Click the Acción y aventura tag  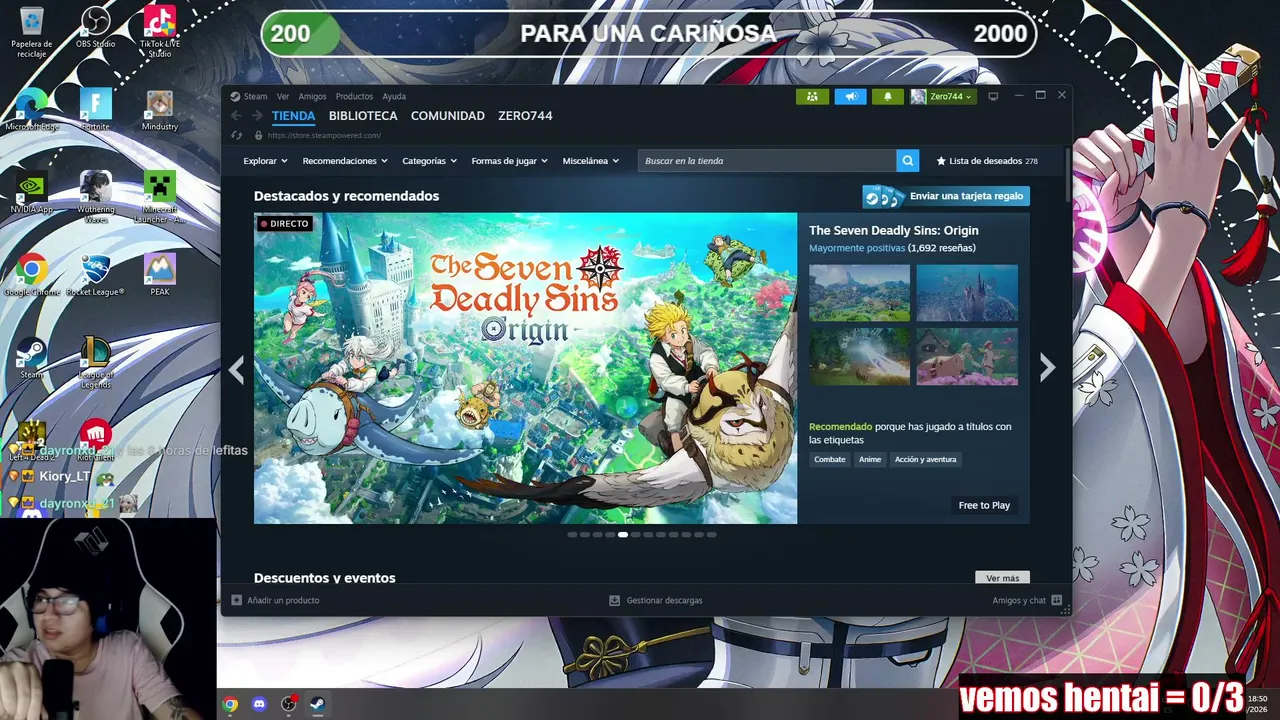[x=926, y=459]
